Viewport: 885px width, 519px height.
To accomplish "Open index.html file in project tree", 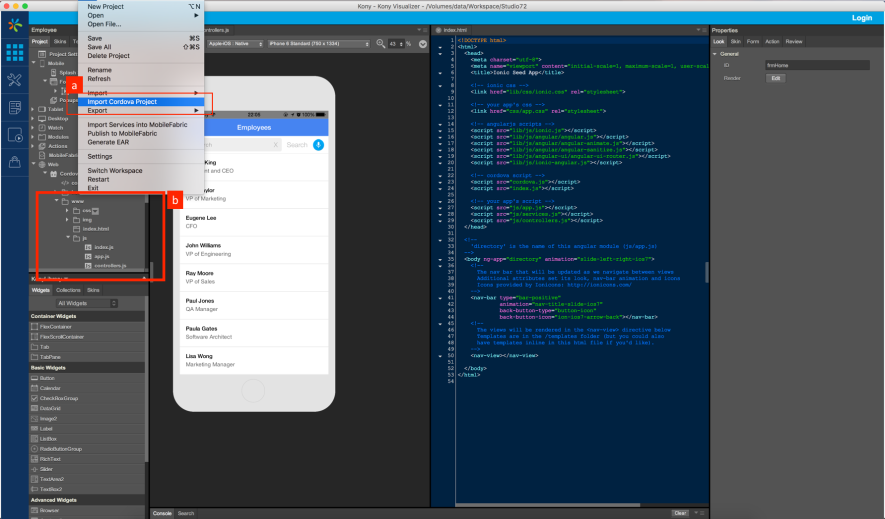I will [x=91, y=229].
